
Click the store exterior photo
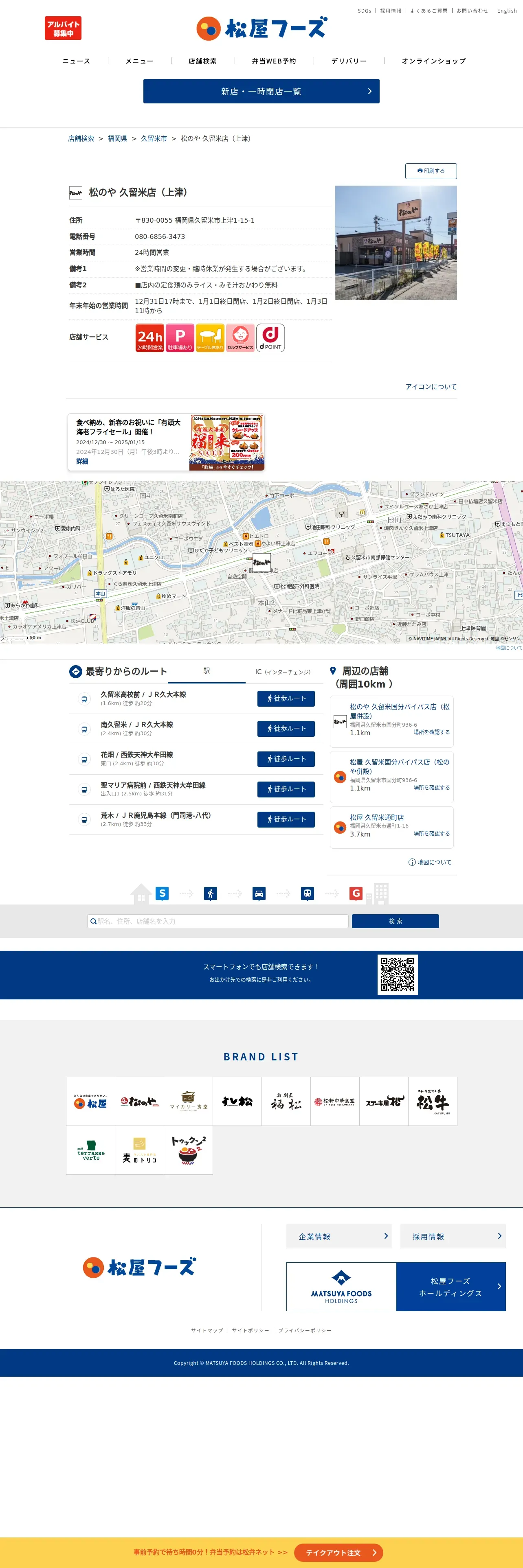click(396, 243)
